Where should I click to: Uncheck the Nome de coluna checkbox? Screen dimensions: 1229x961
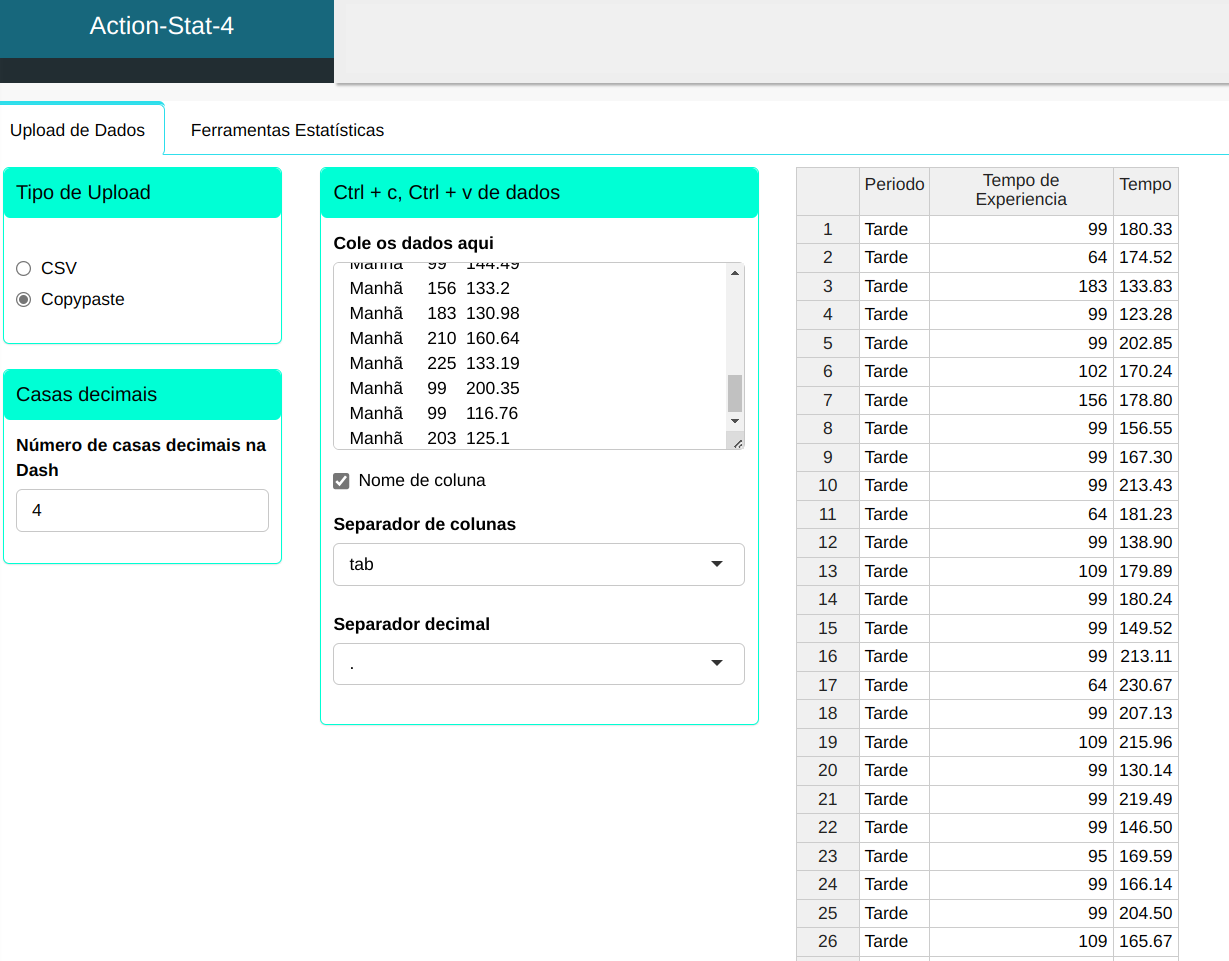[341, 481]
